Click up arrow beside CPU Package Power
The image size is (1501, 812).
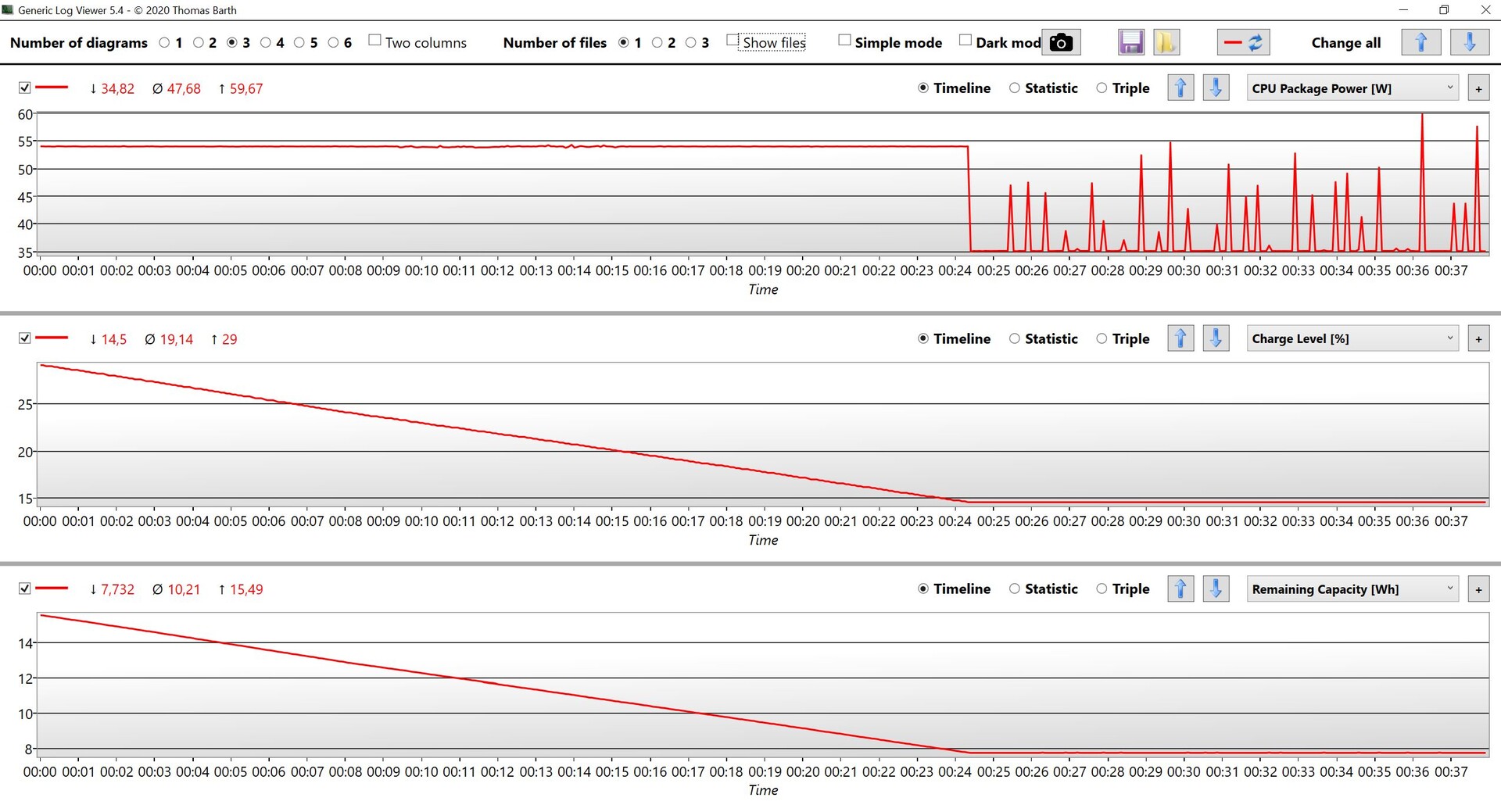click(x=1180, y=88)
